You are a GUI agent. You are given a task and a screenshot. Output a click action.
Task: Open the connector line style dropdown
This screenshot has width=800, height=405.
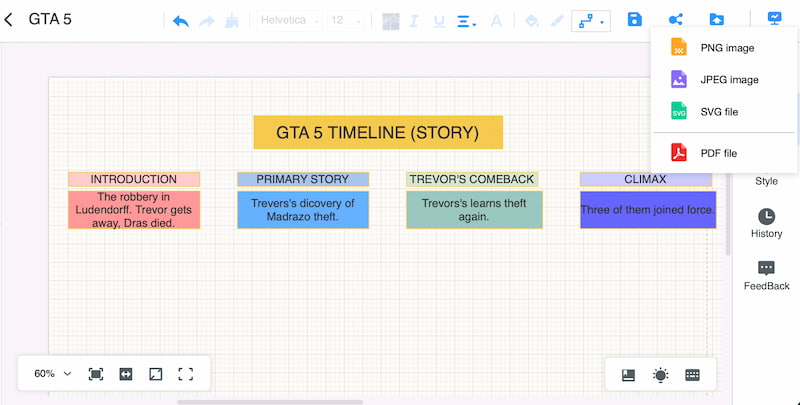click(591, 21)
